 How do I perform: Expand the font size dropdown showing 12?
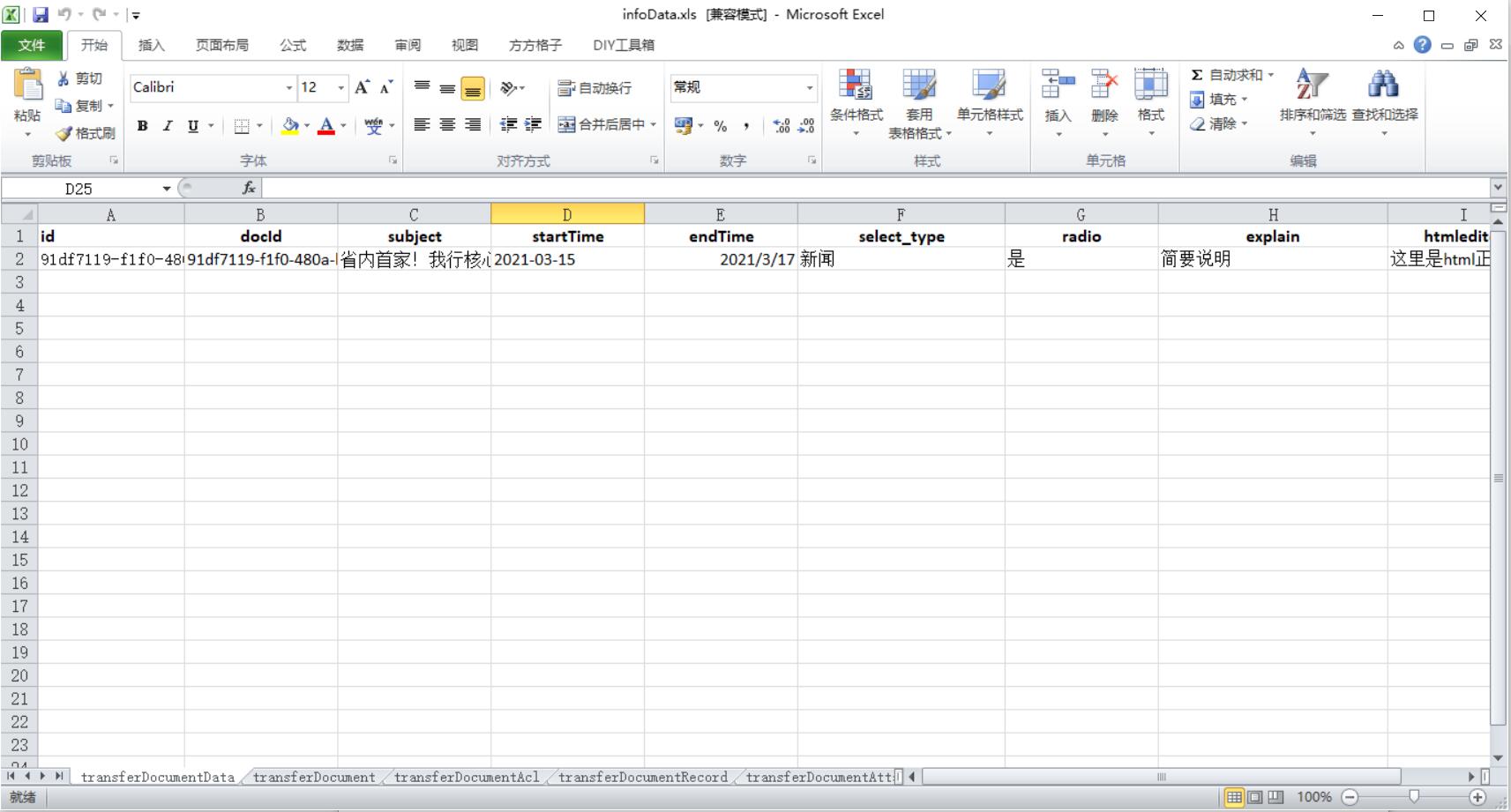pyautogui.click(x=340, y=88)
